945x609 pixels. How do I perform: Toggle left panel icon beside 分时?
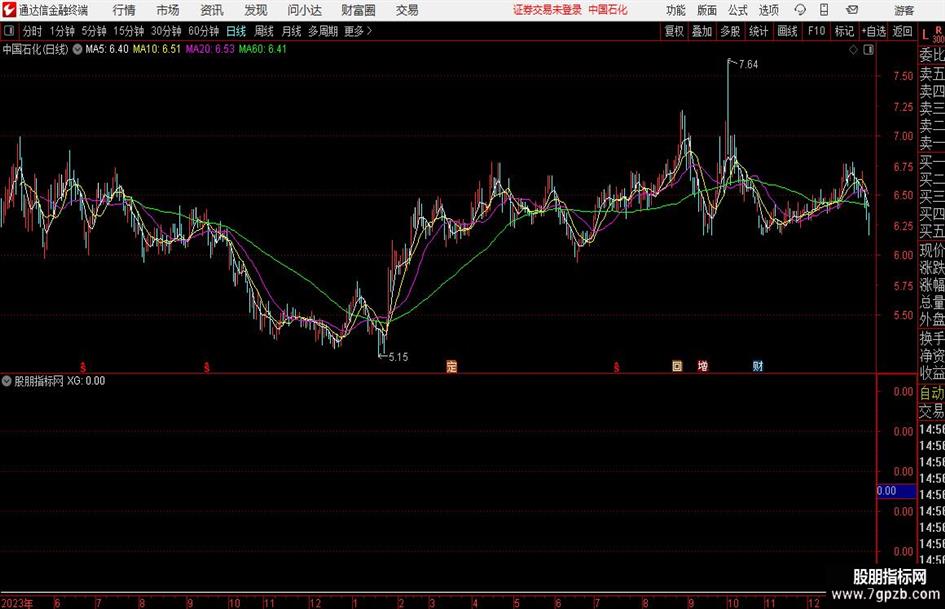pyautogui.click(x=8, y=31)
